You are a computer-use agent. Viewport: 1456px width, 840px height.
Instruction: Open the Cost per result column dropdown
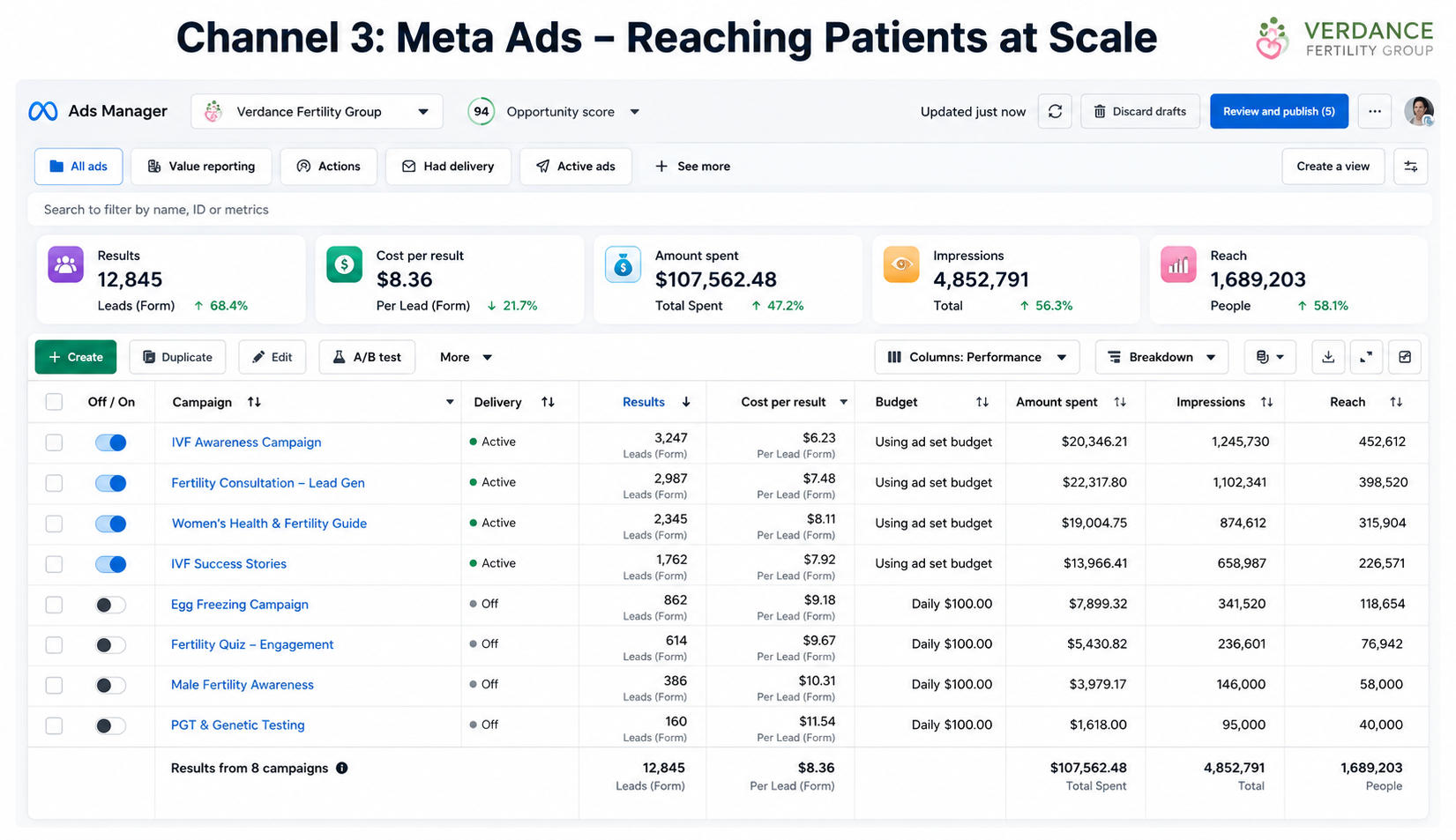843,402
